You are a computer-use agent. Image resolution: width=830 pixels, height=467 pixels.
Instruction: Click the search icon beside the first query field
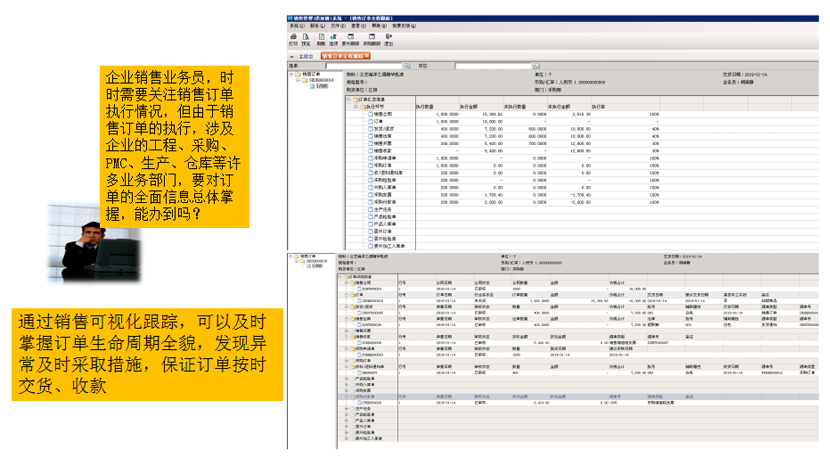(408, 65)
